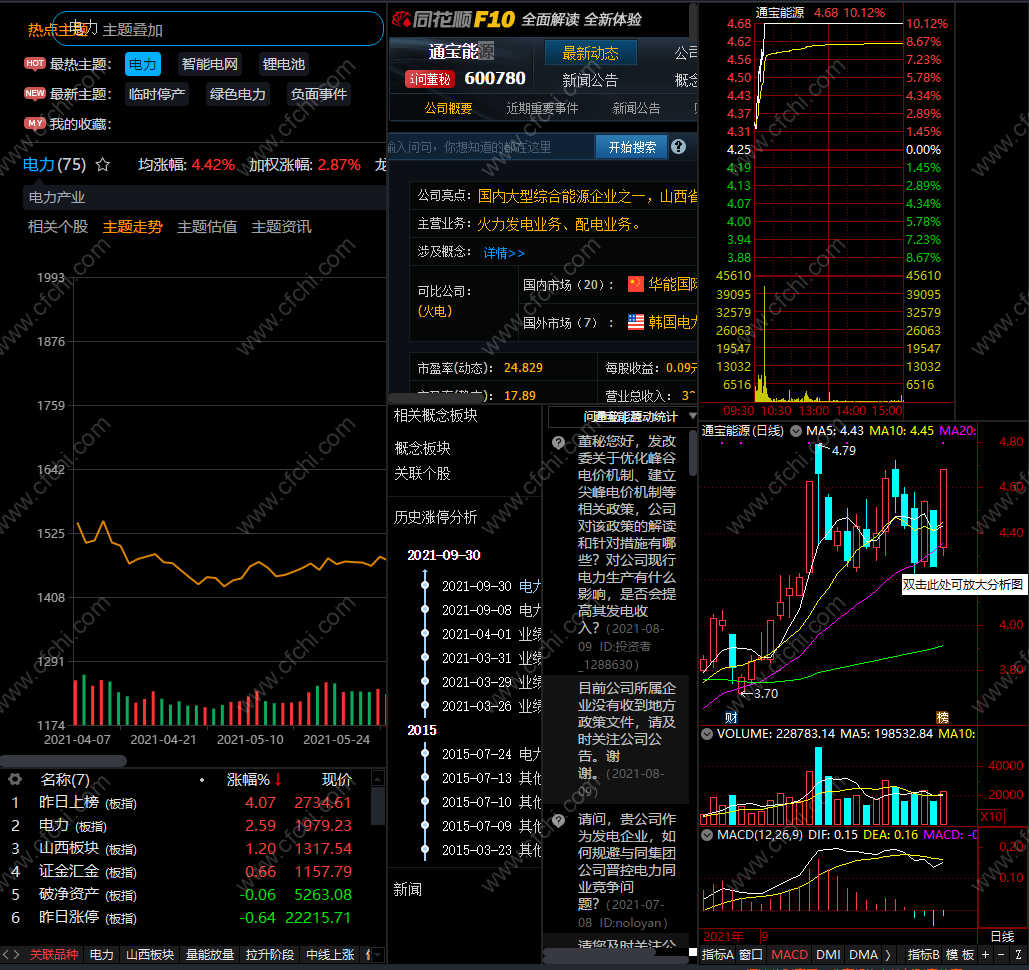Expand the 通宝能源(日线) indicator dropdown
Screen dimensions: 1029x970
795,431
